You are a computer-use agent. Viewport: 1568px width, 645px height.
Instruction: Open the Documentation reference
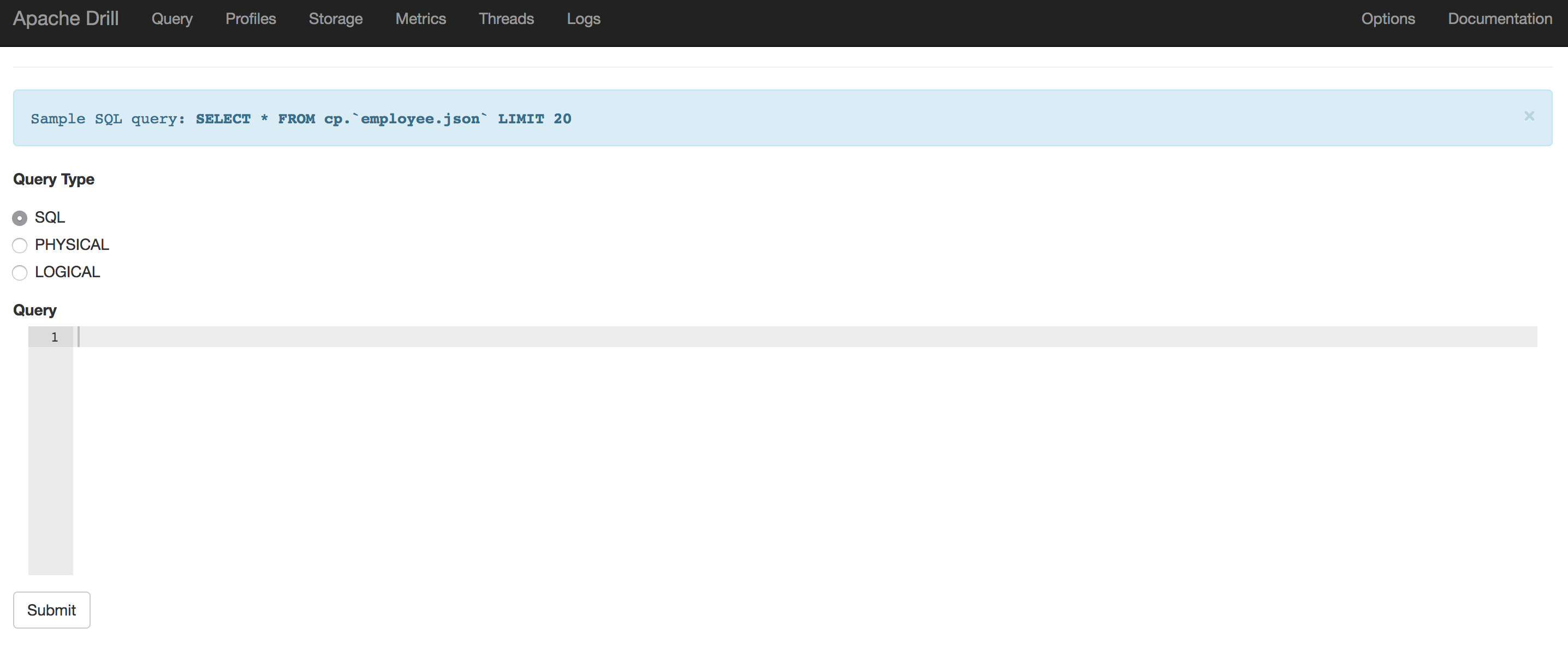pyautogui.click(x=1497, y=19)
